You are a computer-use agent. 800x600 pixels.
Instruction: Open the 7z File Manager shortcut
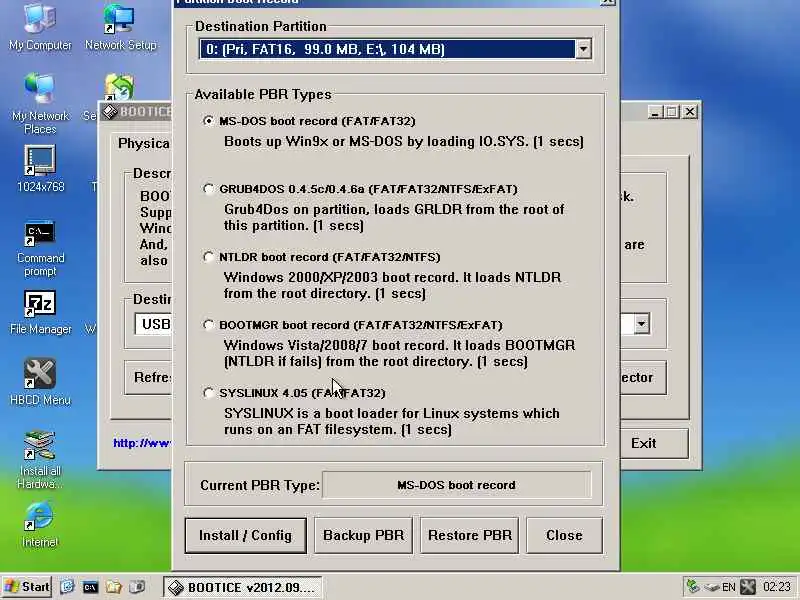(40, 312)
